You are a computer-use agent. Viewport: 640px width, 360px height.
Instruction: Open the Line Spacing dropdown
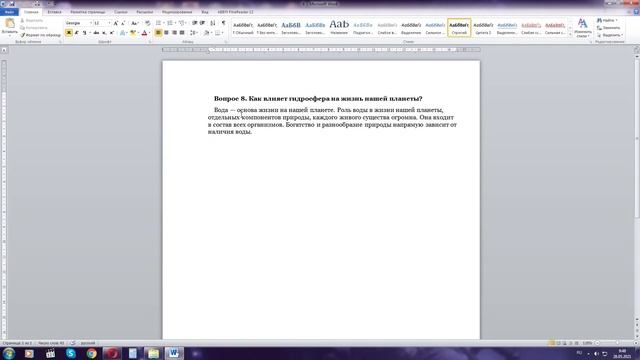pos(193,33)
